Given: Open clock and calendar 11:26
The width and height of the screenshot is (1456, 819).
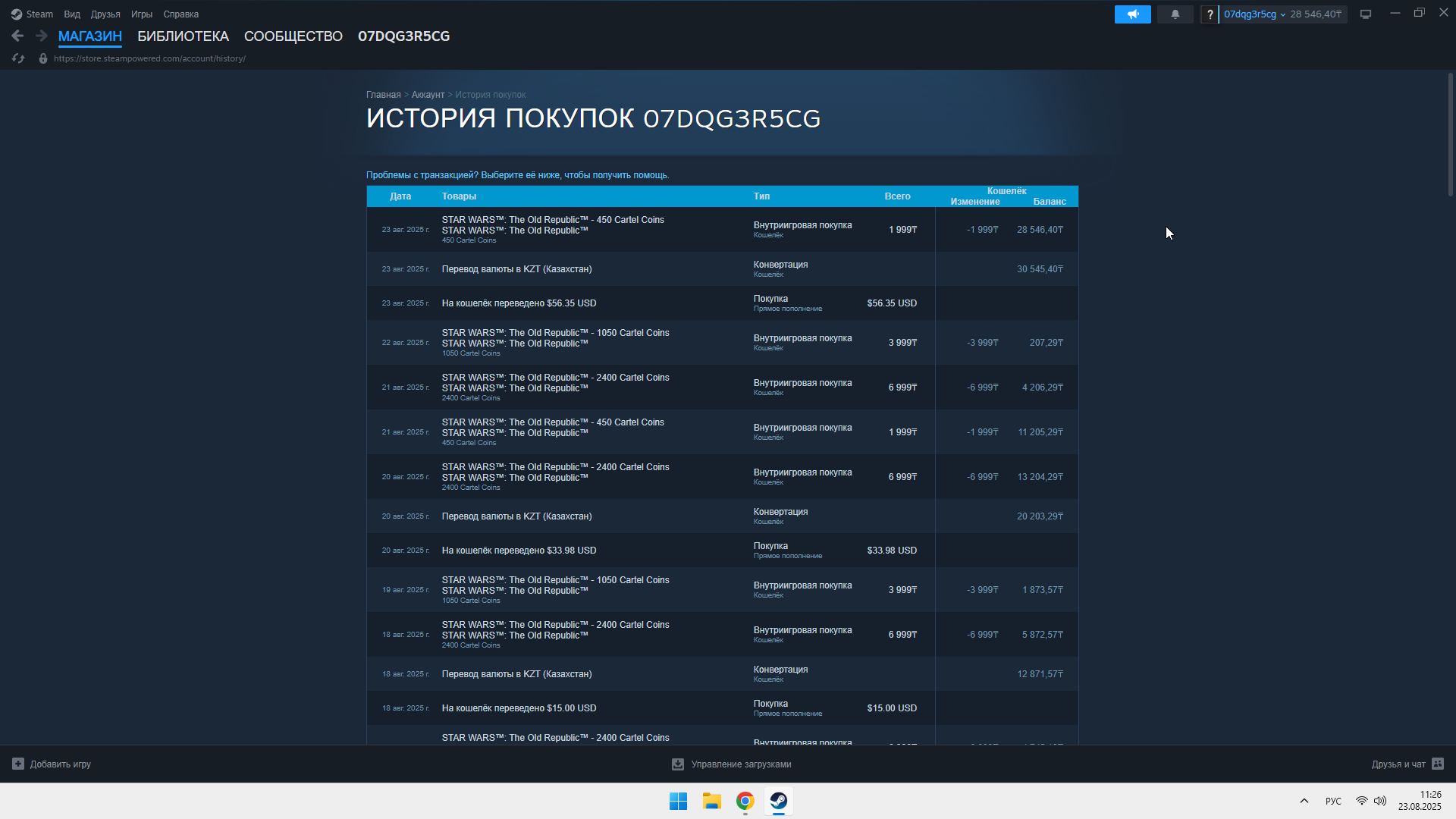Looking at the screenshot, I should pyautogui.click(x=1420, y=801).
